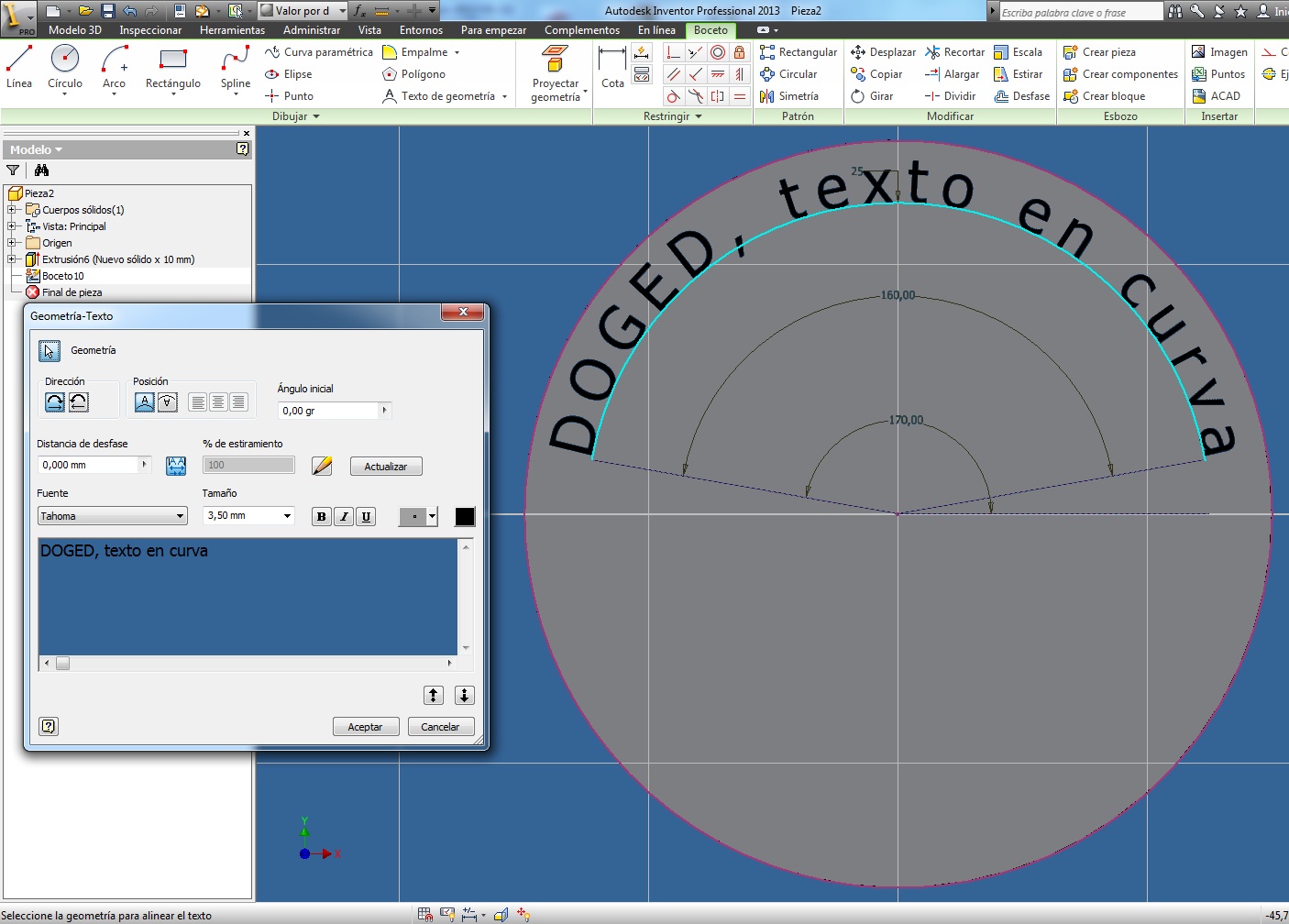
Task: Expand Extrusión6 tree node
Action: click(12, 259)
